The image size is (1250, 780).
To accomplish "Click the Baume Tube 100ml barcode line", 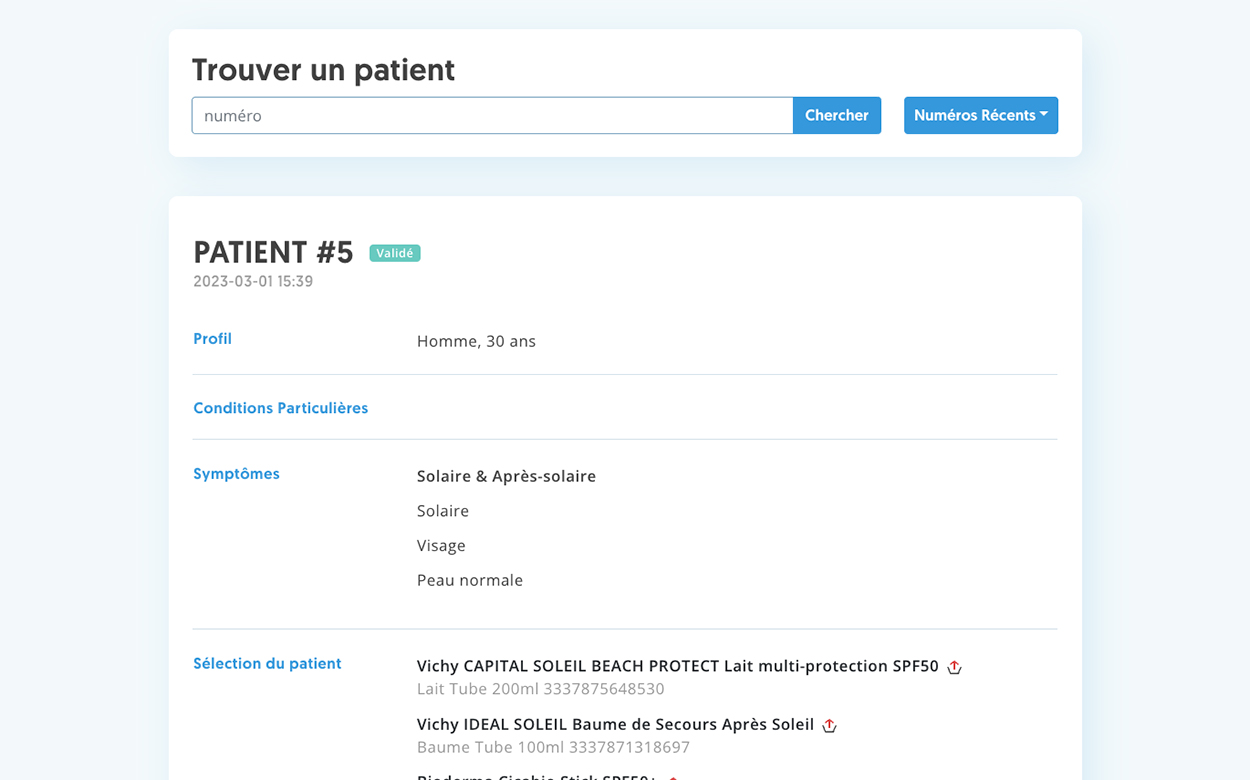I will (x=553, y=747).
